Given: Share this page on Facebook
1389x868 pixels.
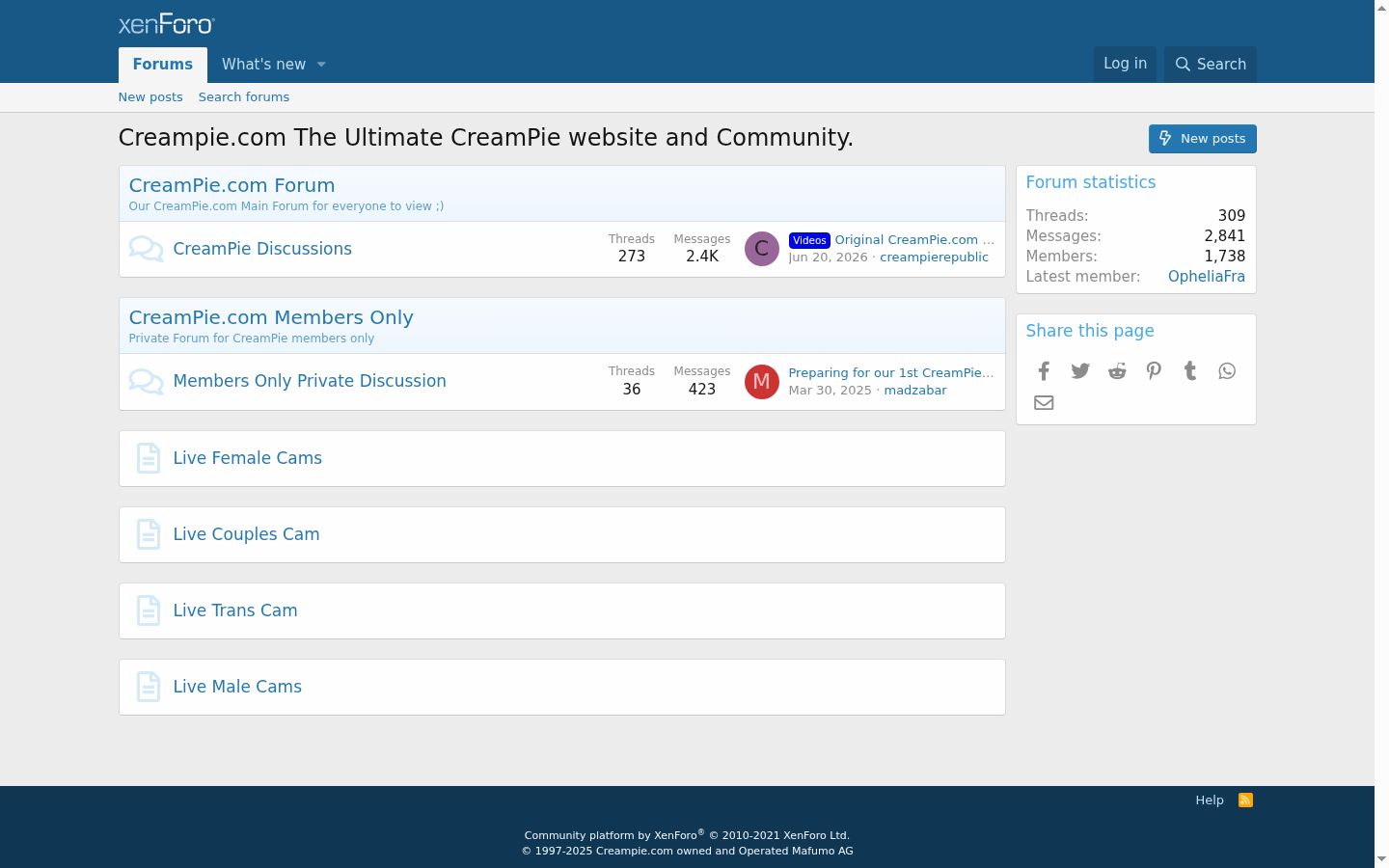Looking at the screenshot, I should tap(1044, 371).
